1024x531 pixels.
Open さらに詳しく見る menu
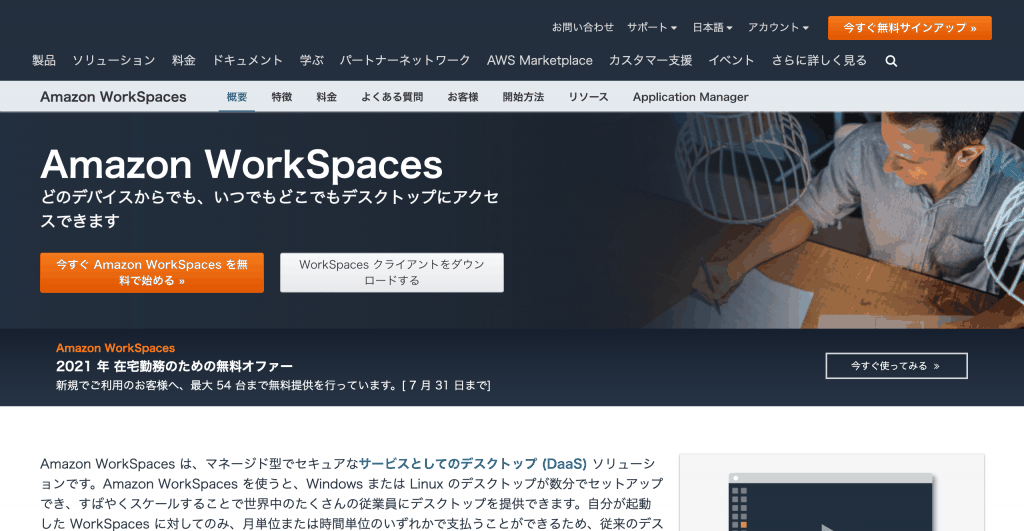pos(819,61)
